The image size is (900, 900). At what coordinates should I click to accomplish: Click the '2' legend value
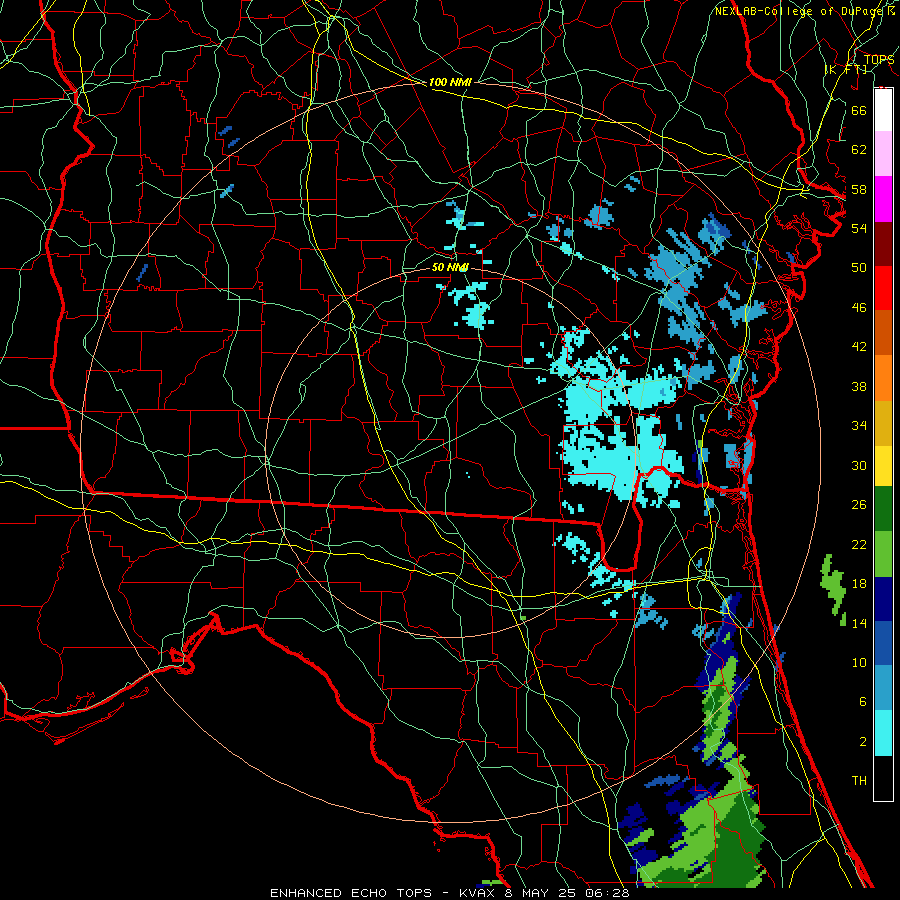(x=862, y=742)
